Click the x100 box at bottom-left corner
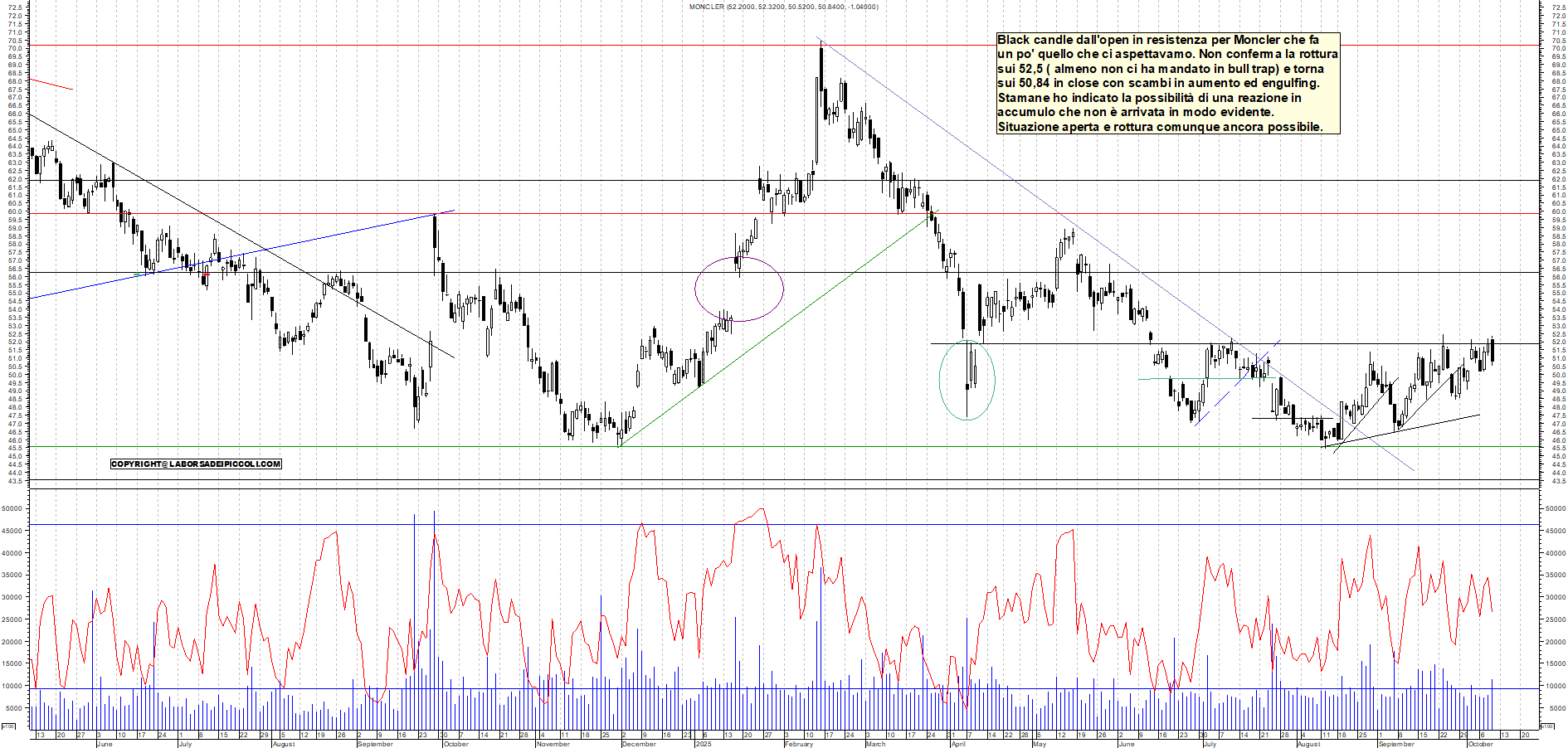The width and height of the screenshot is (1568, 748). (8, 726)
